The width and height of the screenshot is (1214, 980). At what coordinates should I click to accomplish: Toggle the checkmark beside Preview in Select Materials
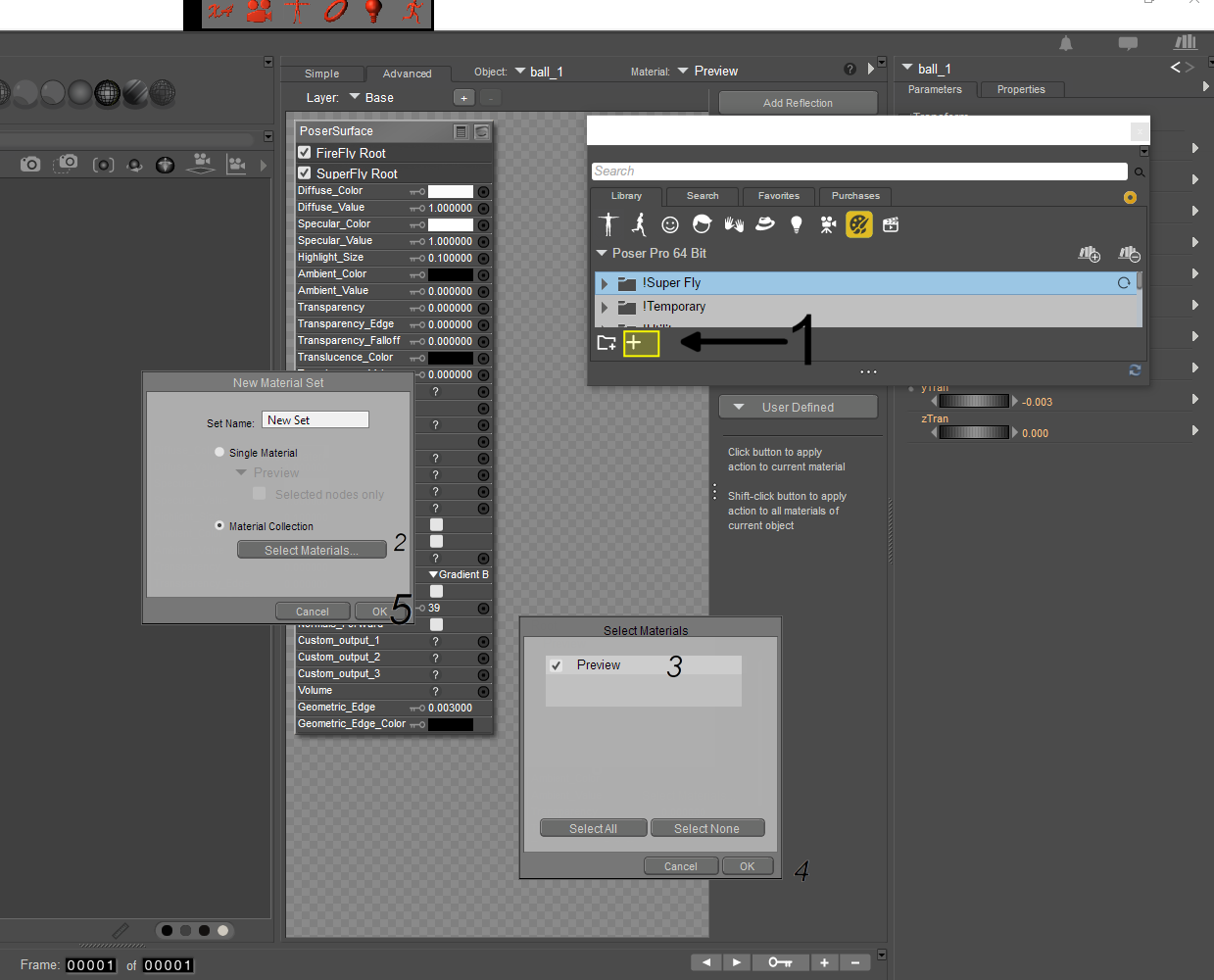556,665
